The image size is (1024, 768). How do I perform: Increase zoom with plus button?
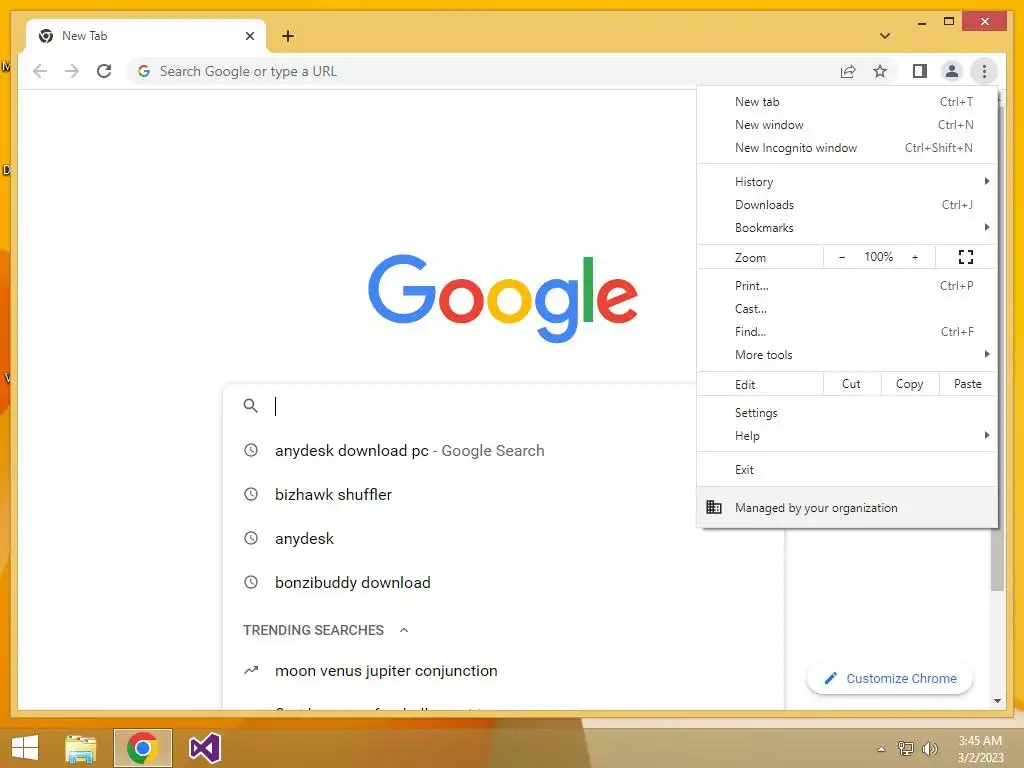point(915,257)
